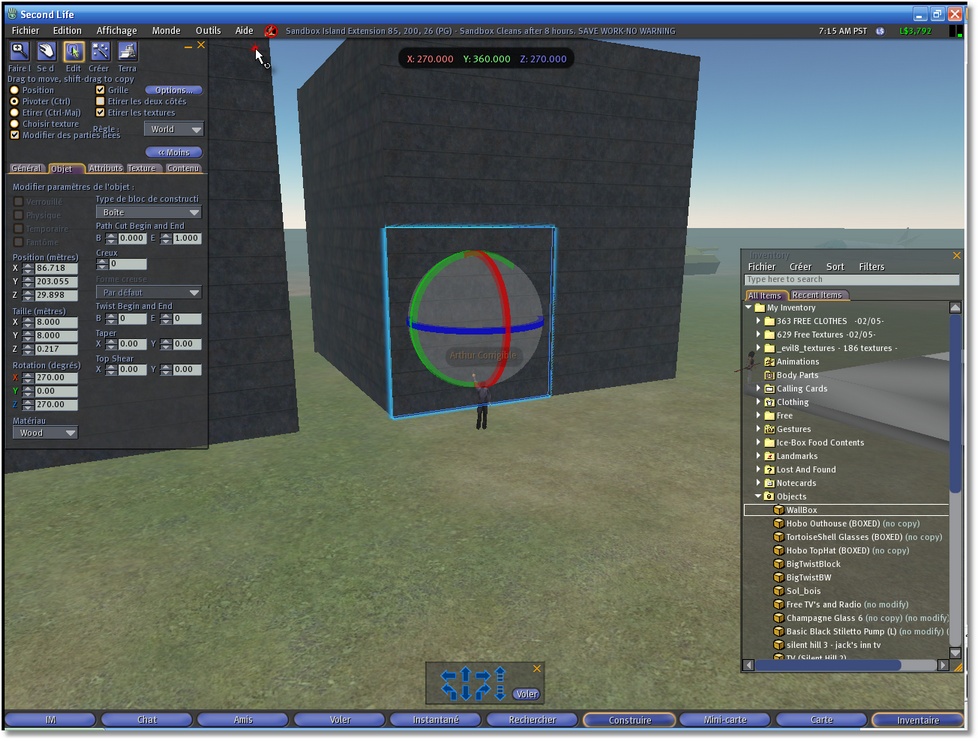
Task: Select the Move (Se d) hand tool
Action: [47, 51]
